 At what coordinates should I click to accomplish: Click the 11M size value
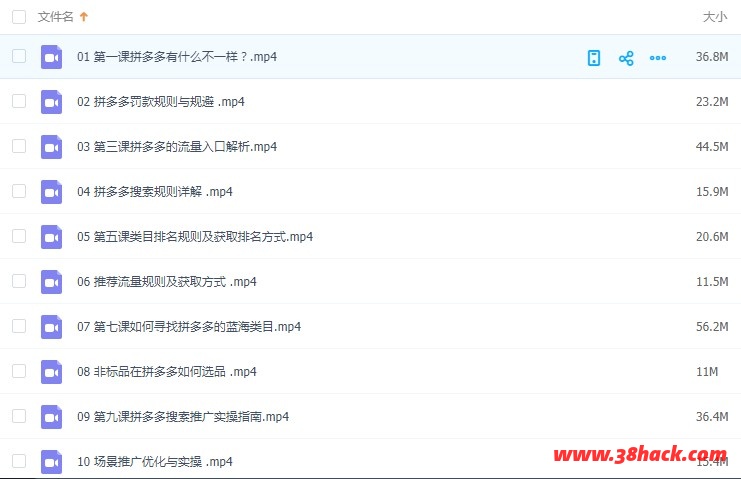pos(707,372)
